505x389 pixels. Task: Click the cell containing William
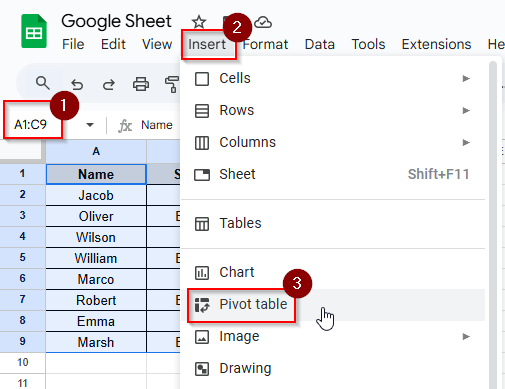pos(96,258)
